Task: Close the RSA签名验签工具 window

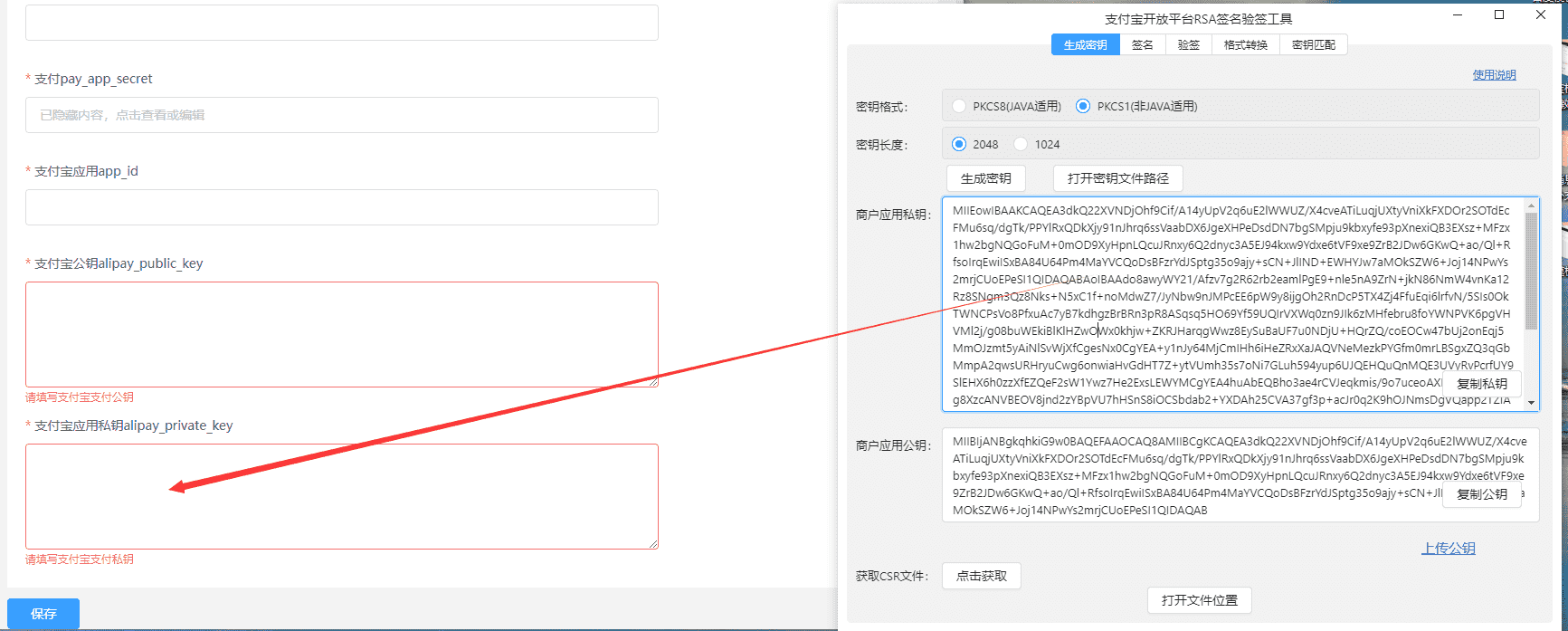Action: pyautogui.click(x=1541, y=14)
